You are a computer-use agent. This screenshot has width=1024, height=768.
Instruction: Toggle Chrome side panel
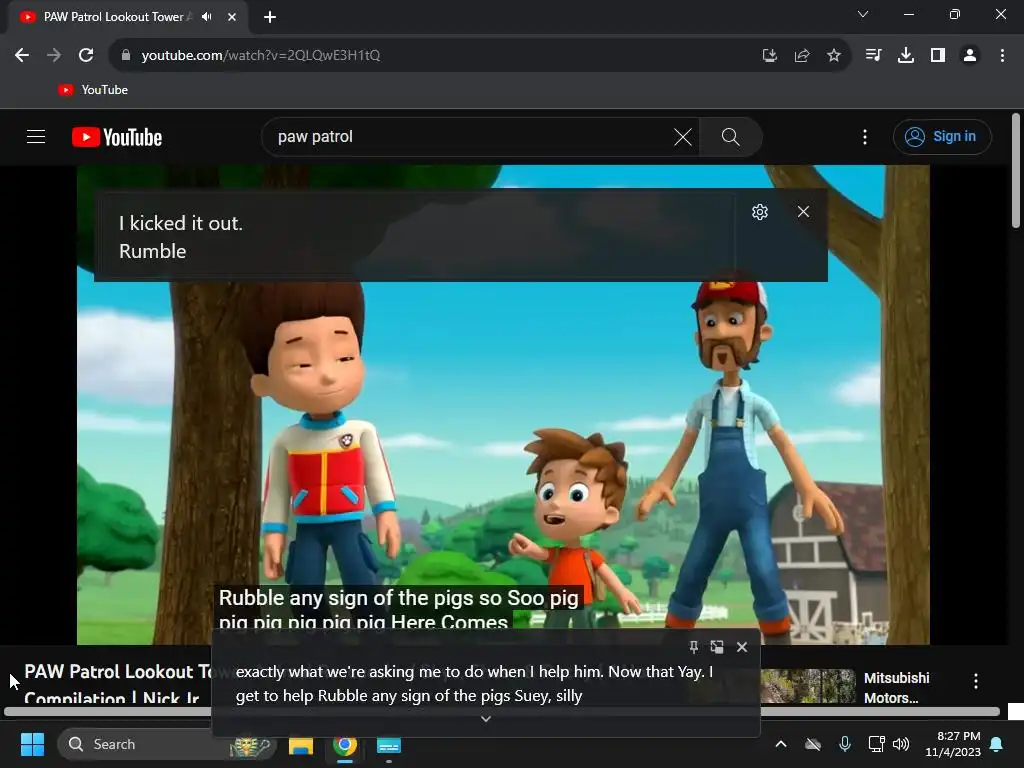938,56
